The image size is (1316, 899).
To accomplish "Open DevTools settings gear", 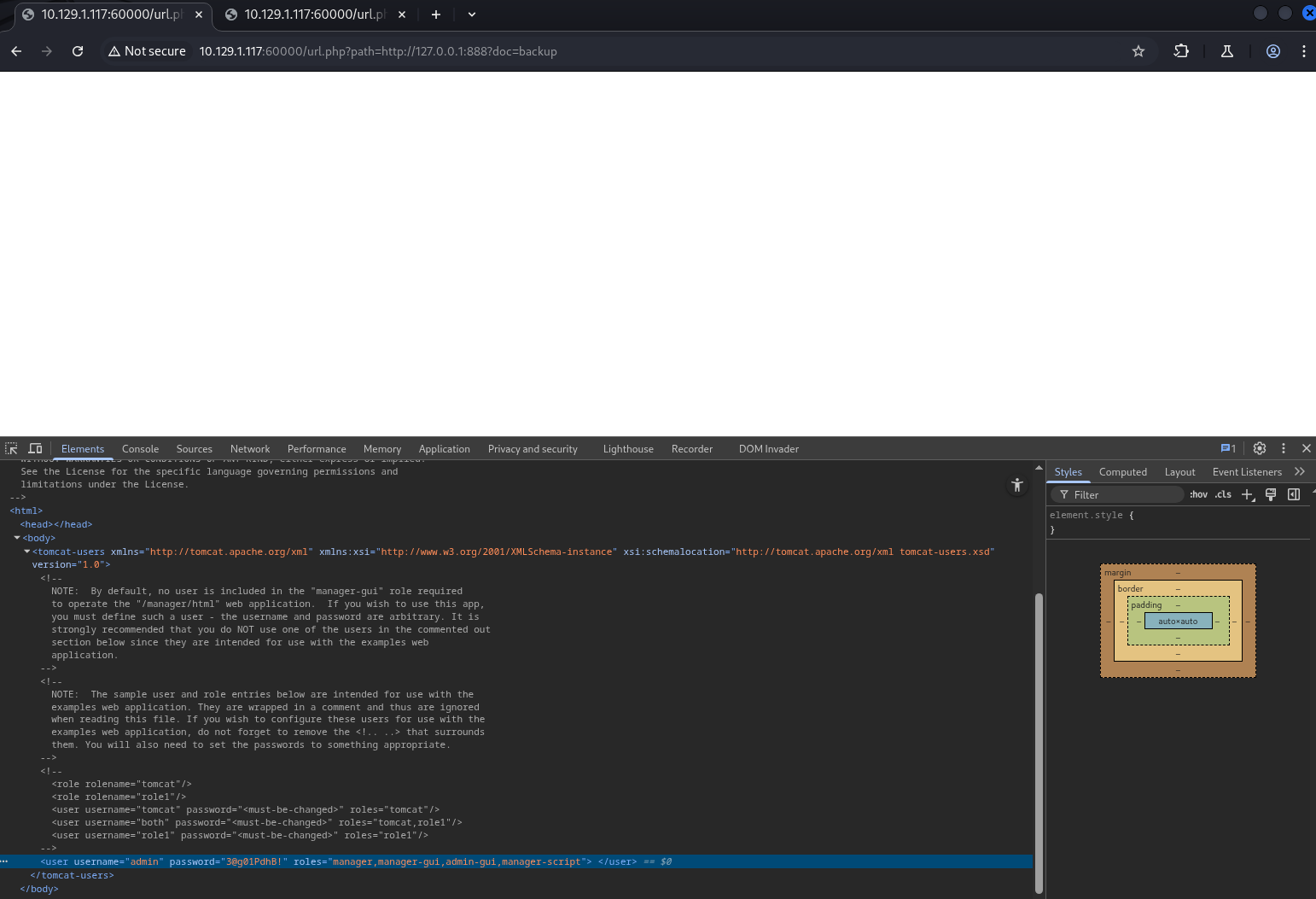I will click(x=1260, y=448).
